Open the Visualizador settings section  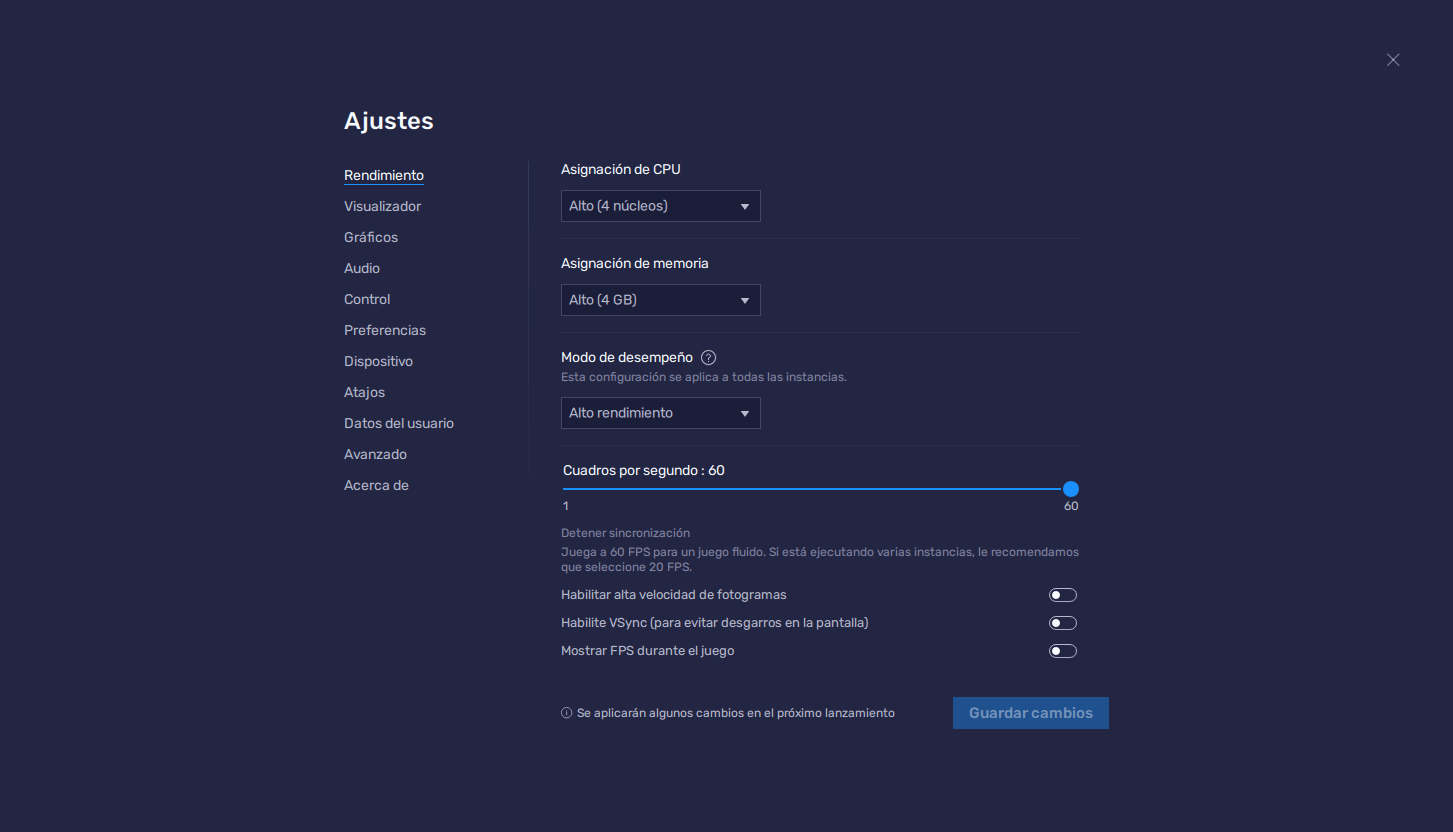coord(383,206)
